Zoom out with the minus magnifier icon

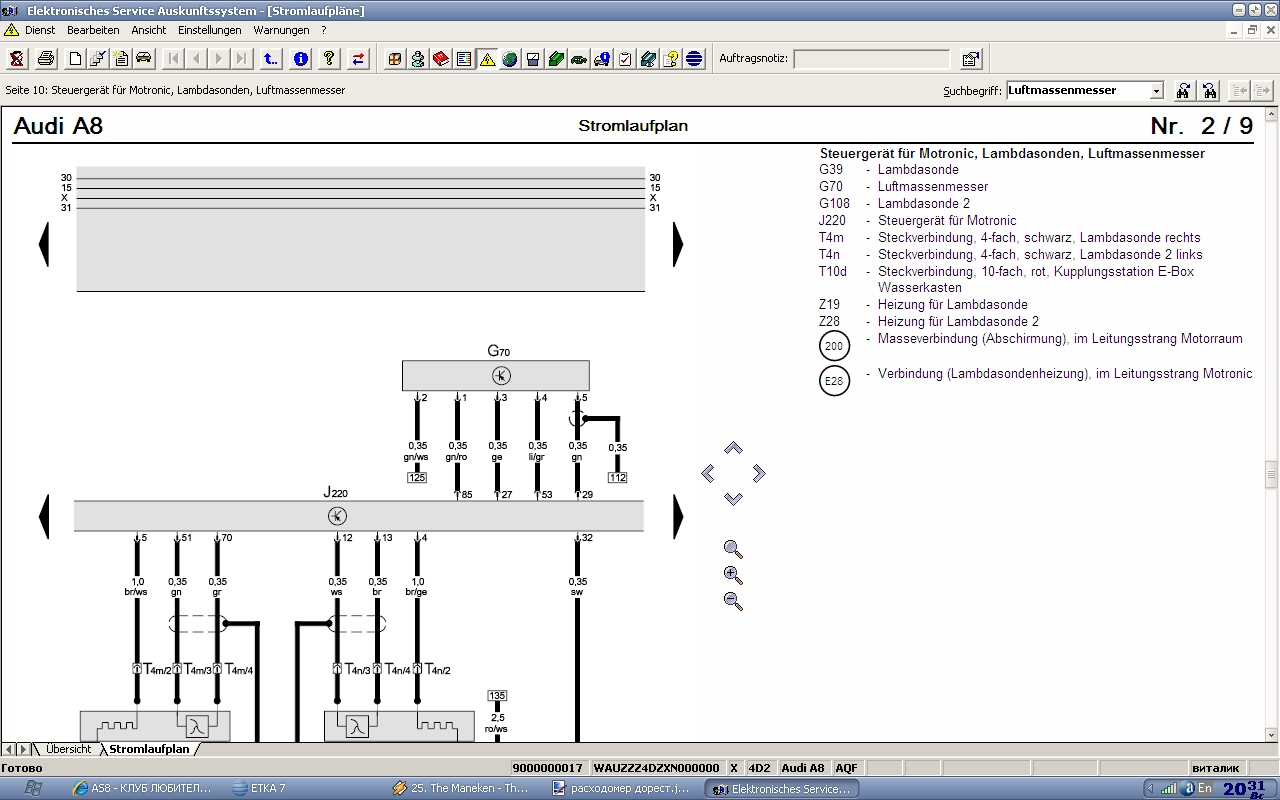(x=733, y=601)
